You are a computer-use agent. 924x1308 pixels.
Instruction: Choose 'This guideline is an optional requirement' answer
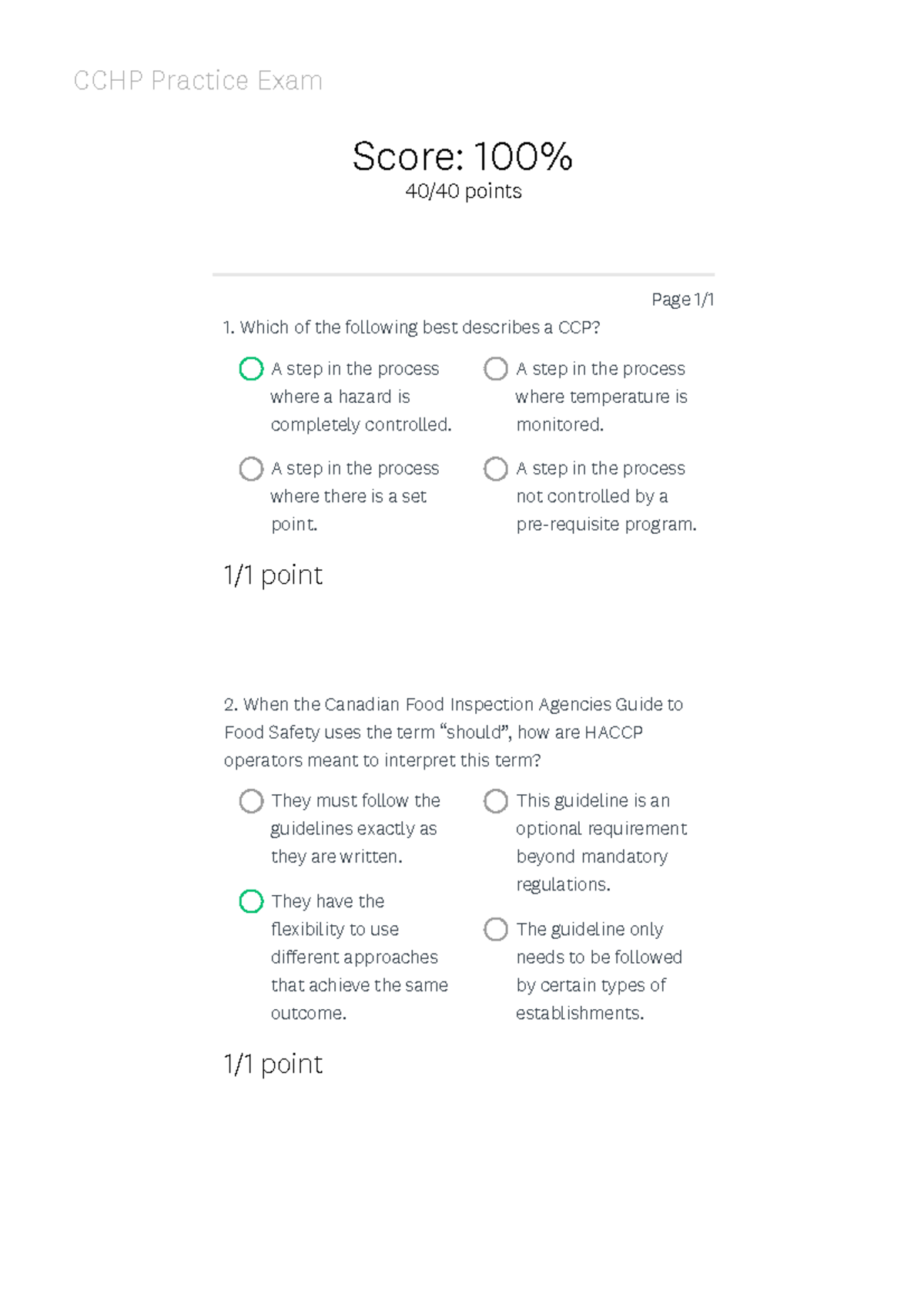497,801
